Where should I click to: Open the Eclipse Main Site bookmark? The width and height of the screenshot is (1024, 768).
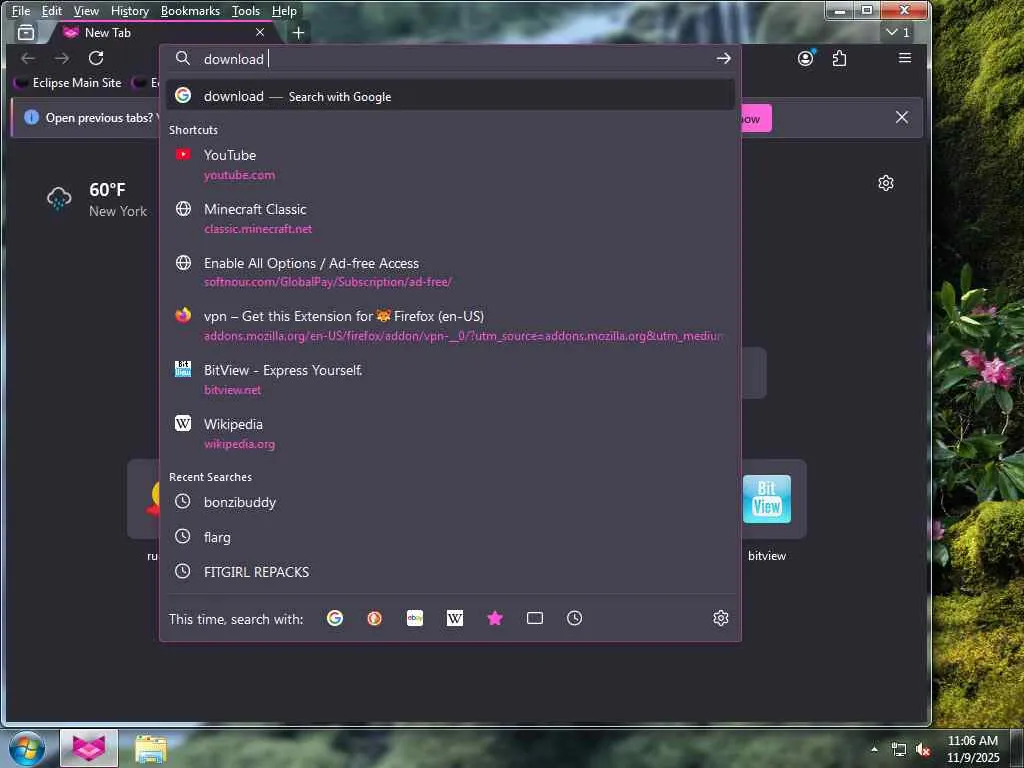[69, 83]
